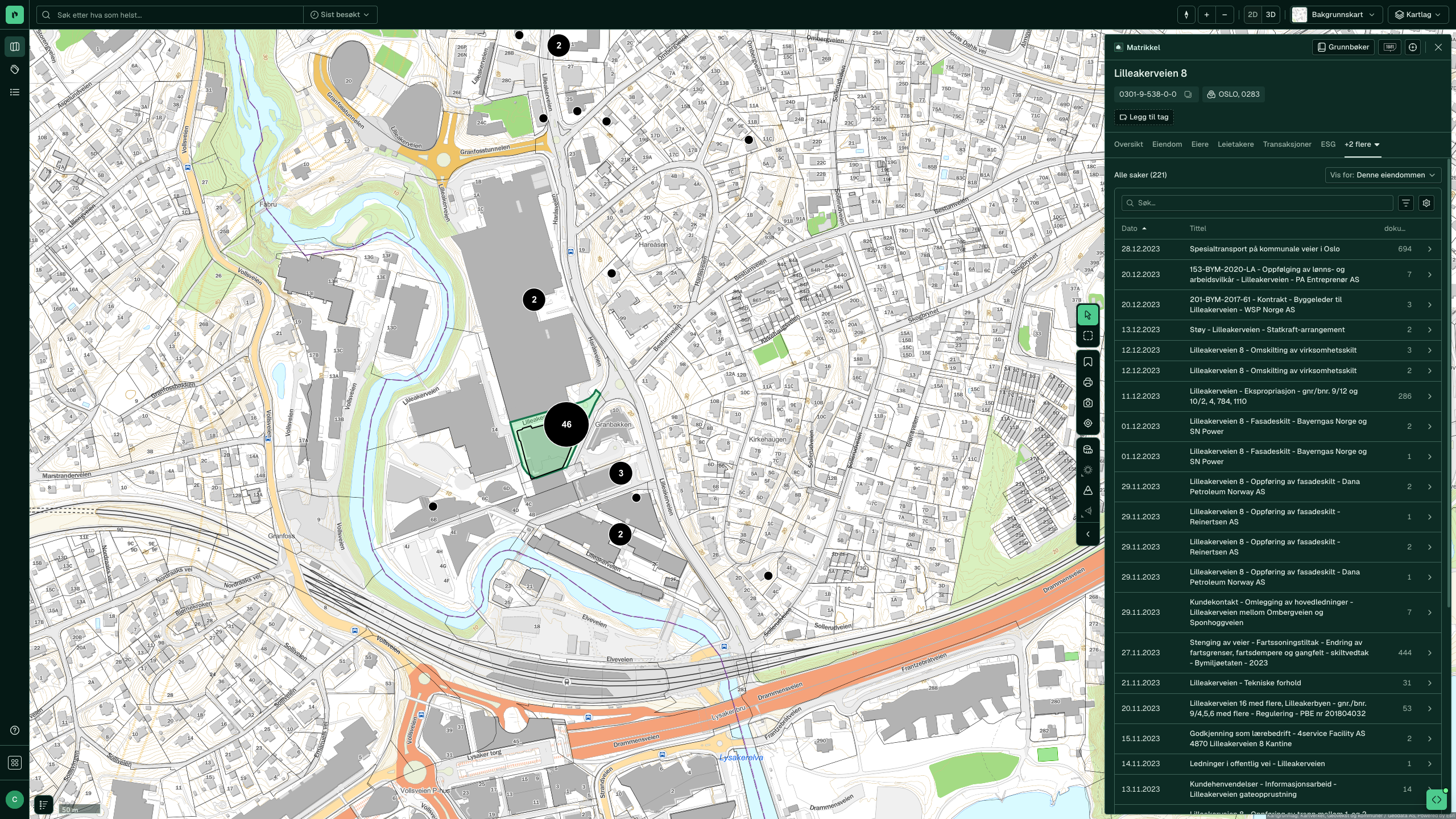Open the Kartlag layers dropdown

tap(1420, 15)
